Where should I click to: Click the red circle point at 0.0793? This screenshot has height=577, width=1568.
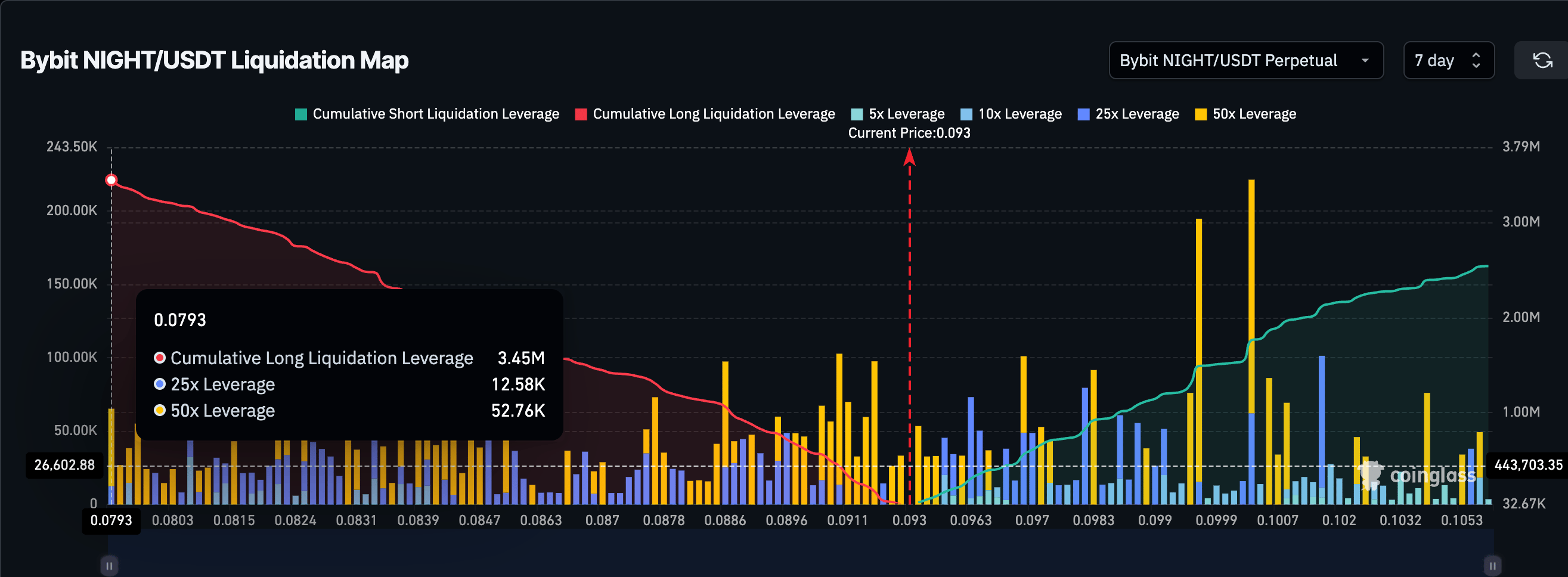coord(111,180)
